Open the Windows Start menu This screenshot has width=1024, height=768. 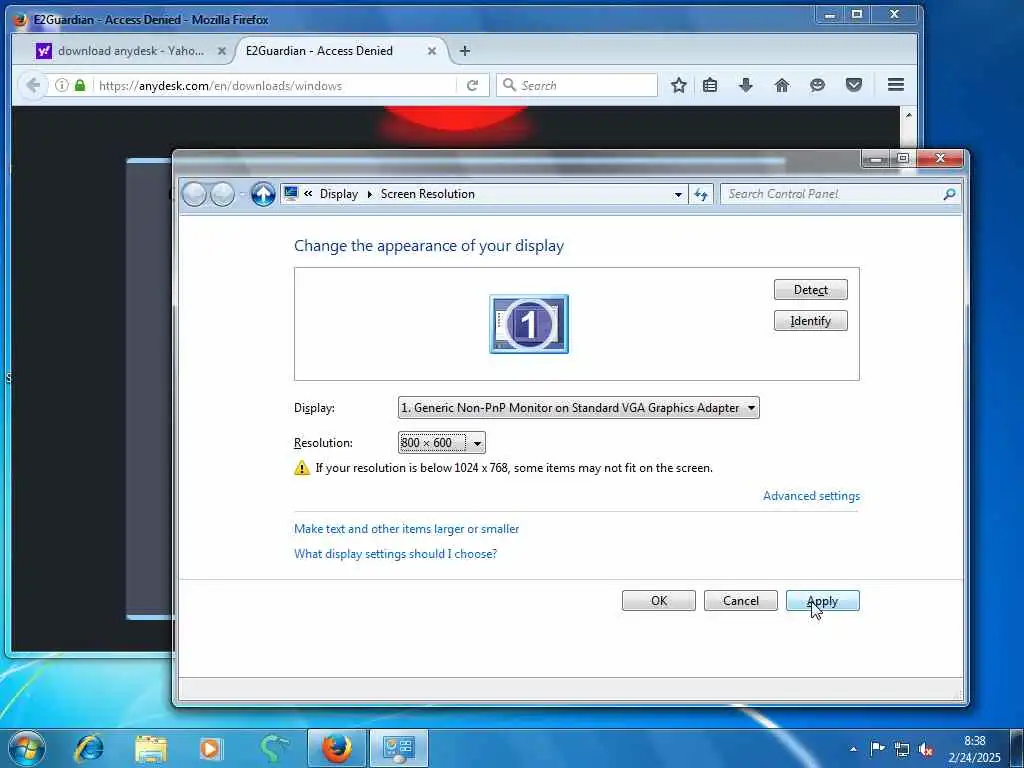pos(26,748)
